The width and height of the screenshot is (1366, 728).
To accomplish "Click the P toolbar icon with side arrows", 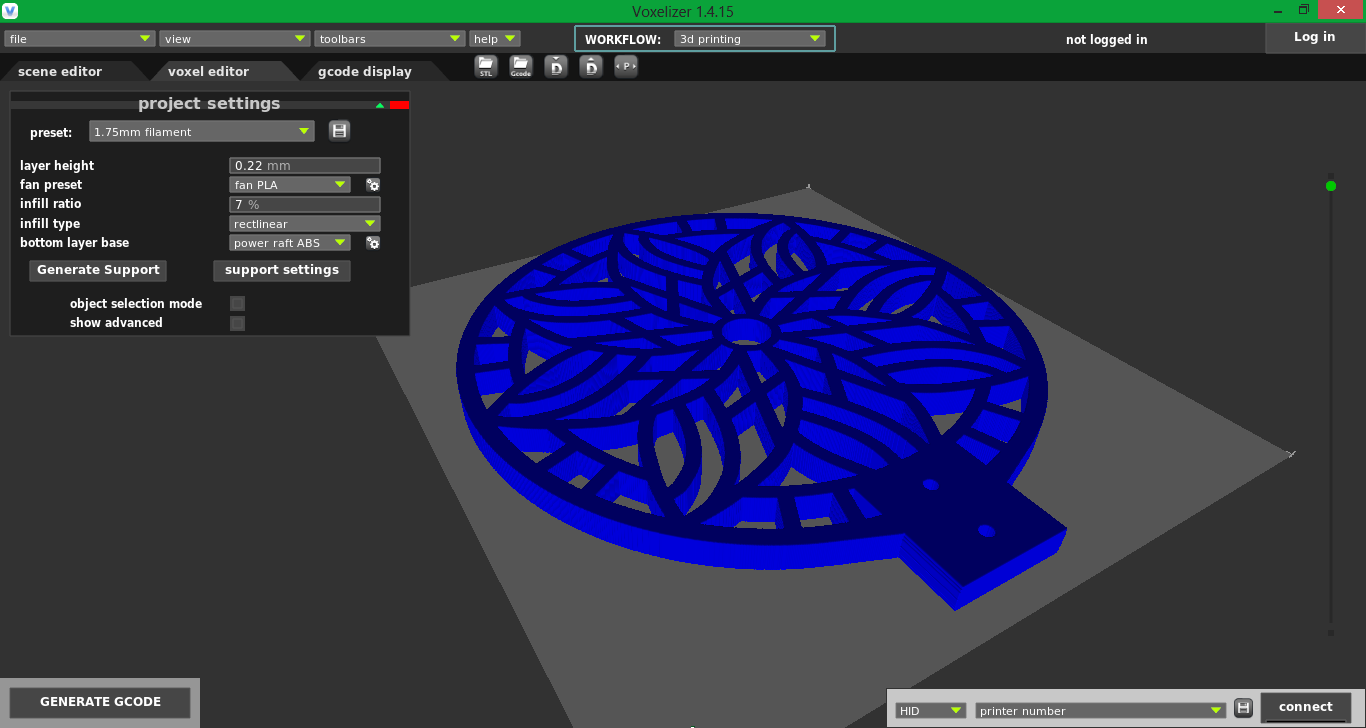I will pyautogui.click(x=626, y=66).
